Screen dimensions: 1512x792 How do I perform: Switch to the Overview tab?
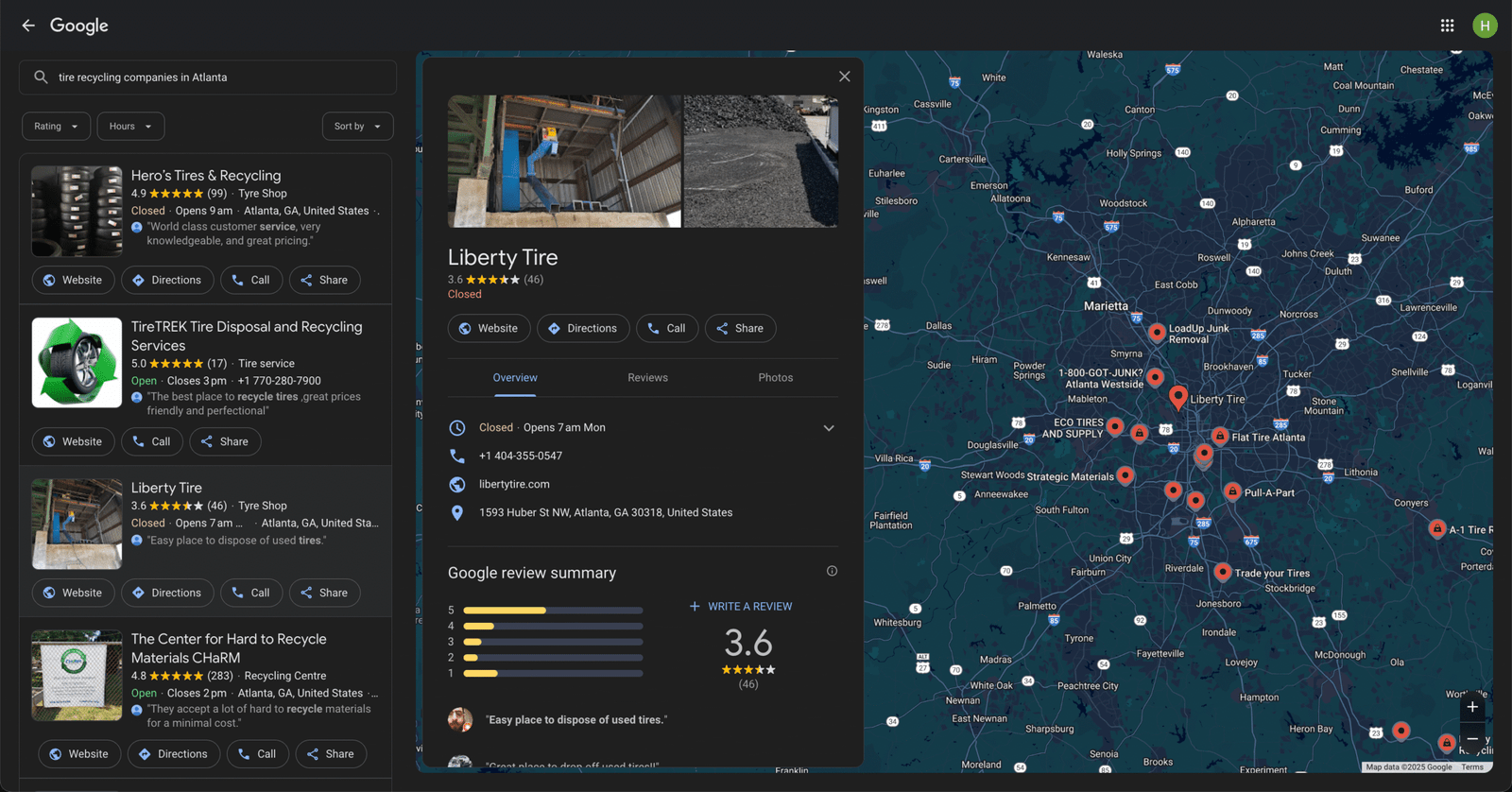515,377
